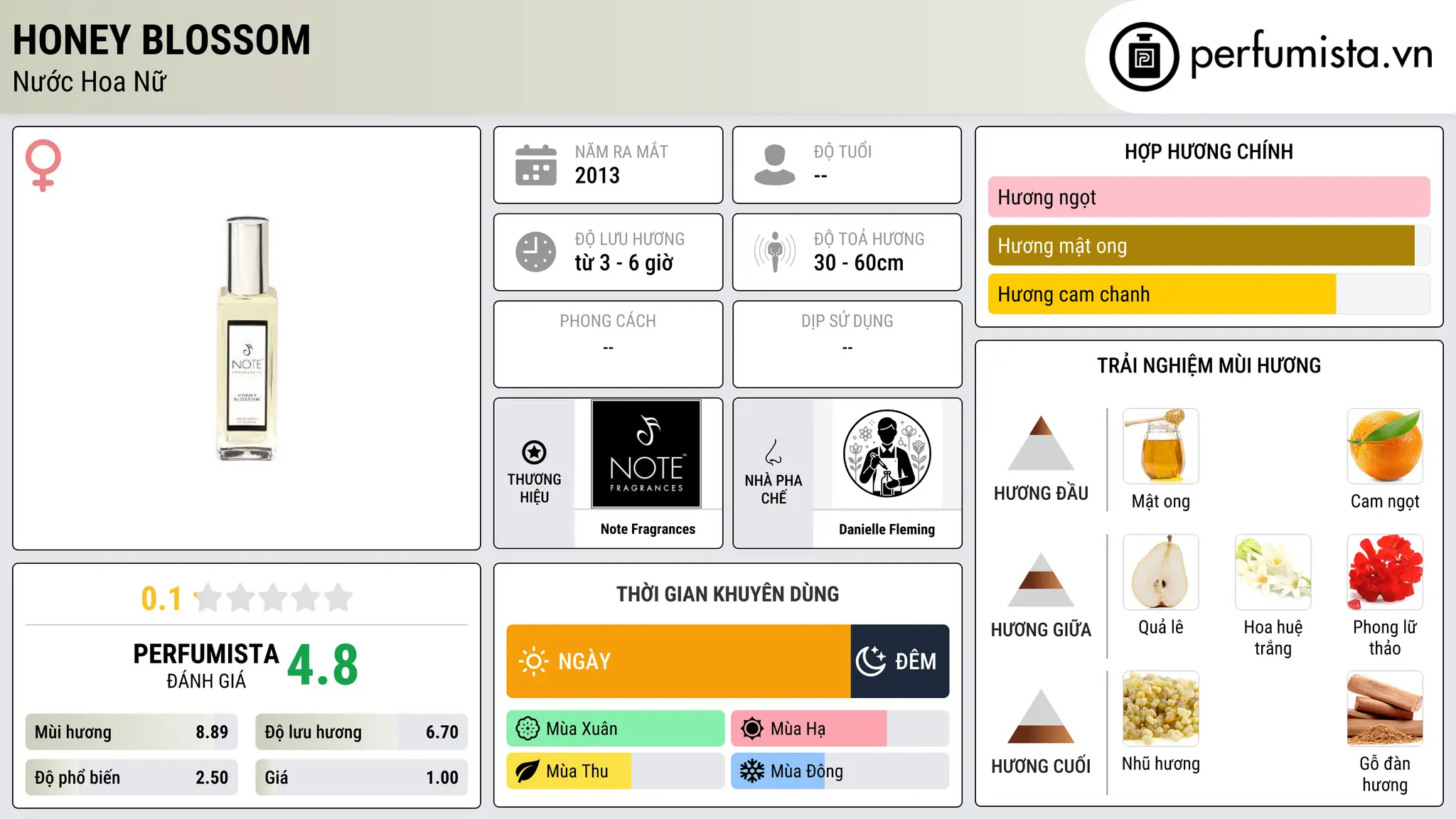
Task: Select the Hoa huệ trắng flower image
Action: 1273,572
